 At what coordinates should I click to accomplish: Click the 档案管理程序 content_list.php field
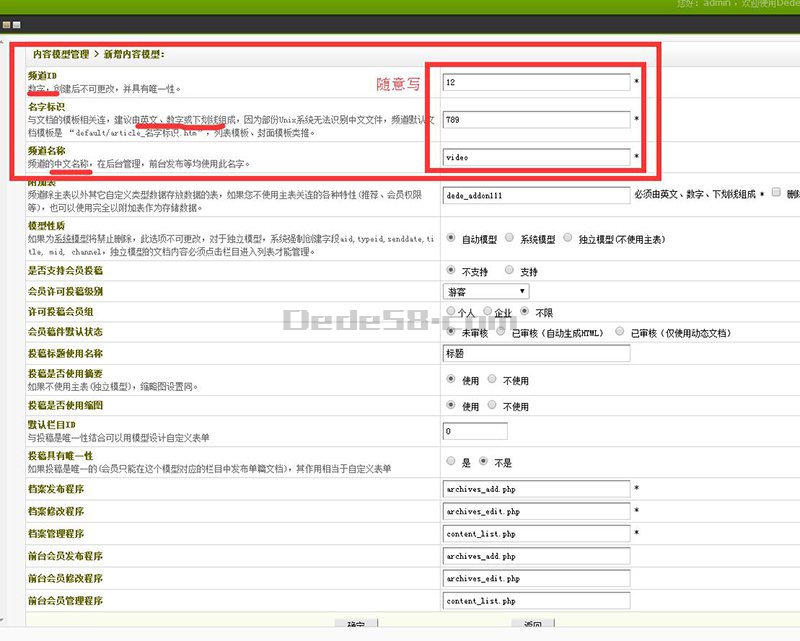[536, 534]
